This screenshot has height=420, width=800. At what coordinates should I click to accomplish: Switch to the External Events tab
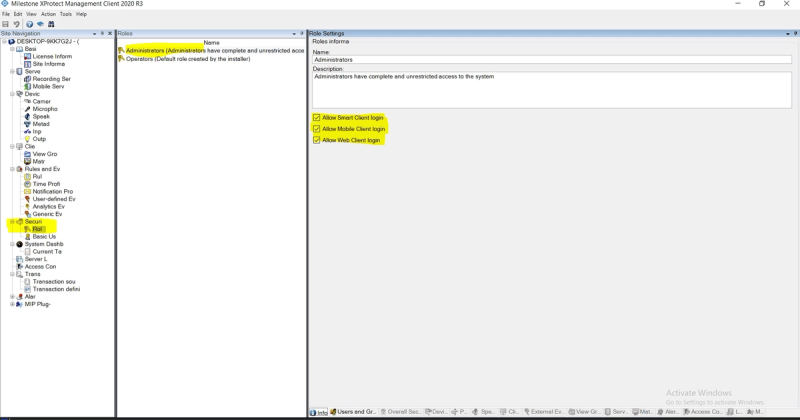pos(544,412)
